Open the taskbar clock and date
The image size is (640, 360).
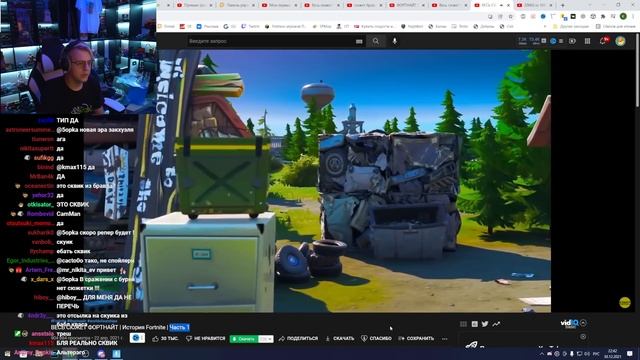point(613,353)
